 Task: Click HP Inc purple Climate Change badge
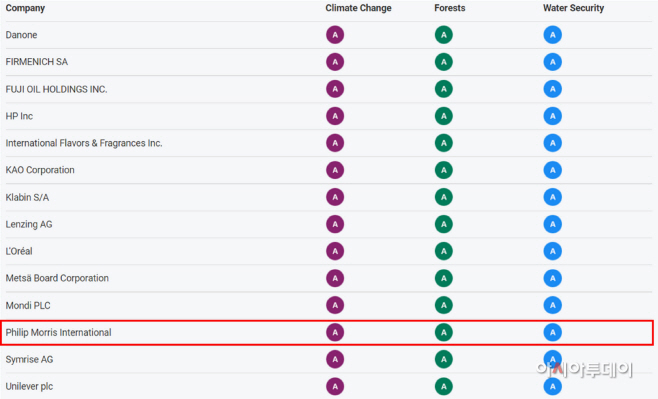335,116
